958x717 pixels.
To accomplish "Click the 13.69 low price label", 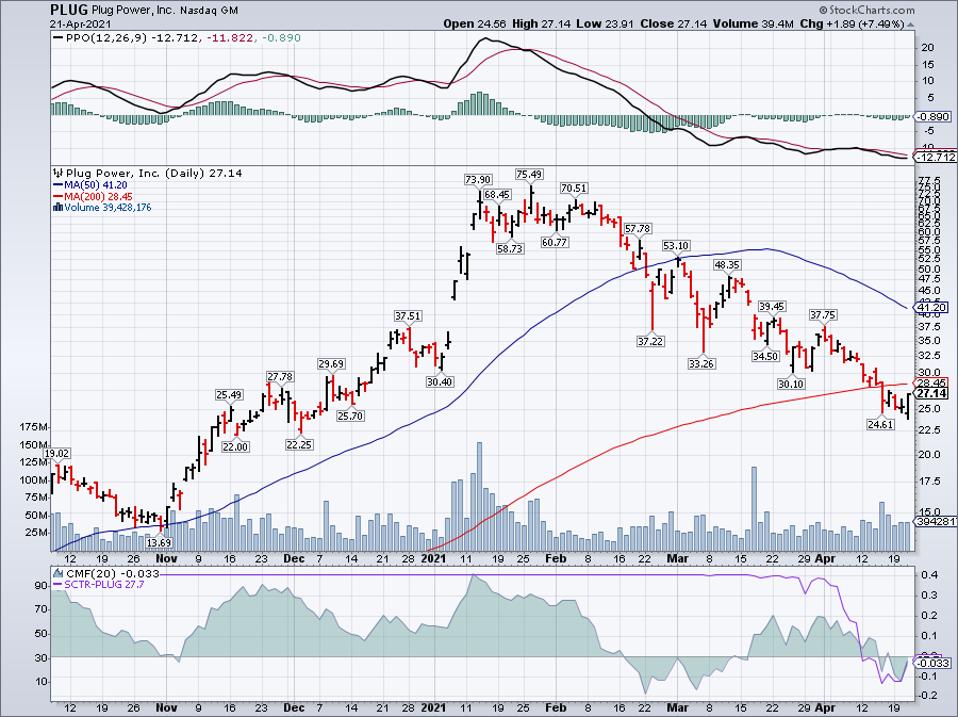I will point(159,542).
